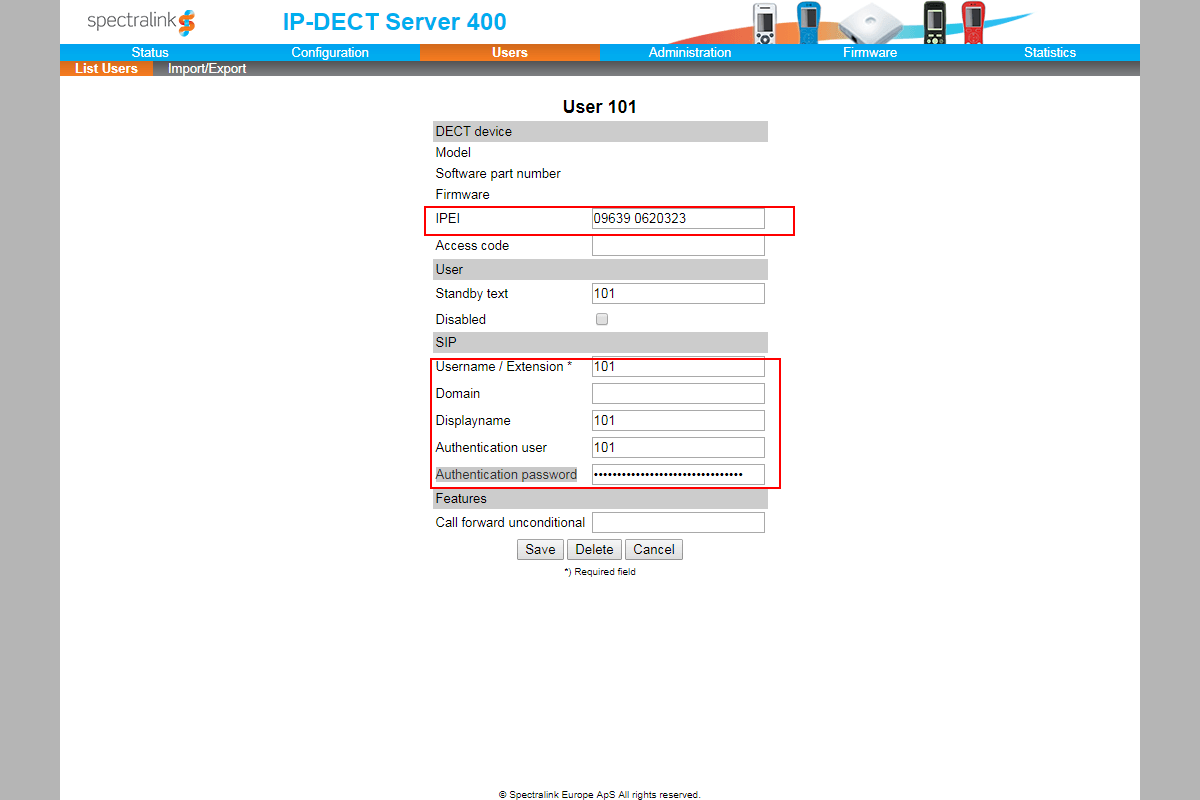Select the Authentication user field

tap(678, 447)
